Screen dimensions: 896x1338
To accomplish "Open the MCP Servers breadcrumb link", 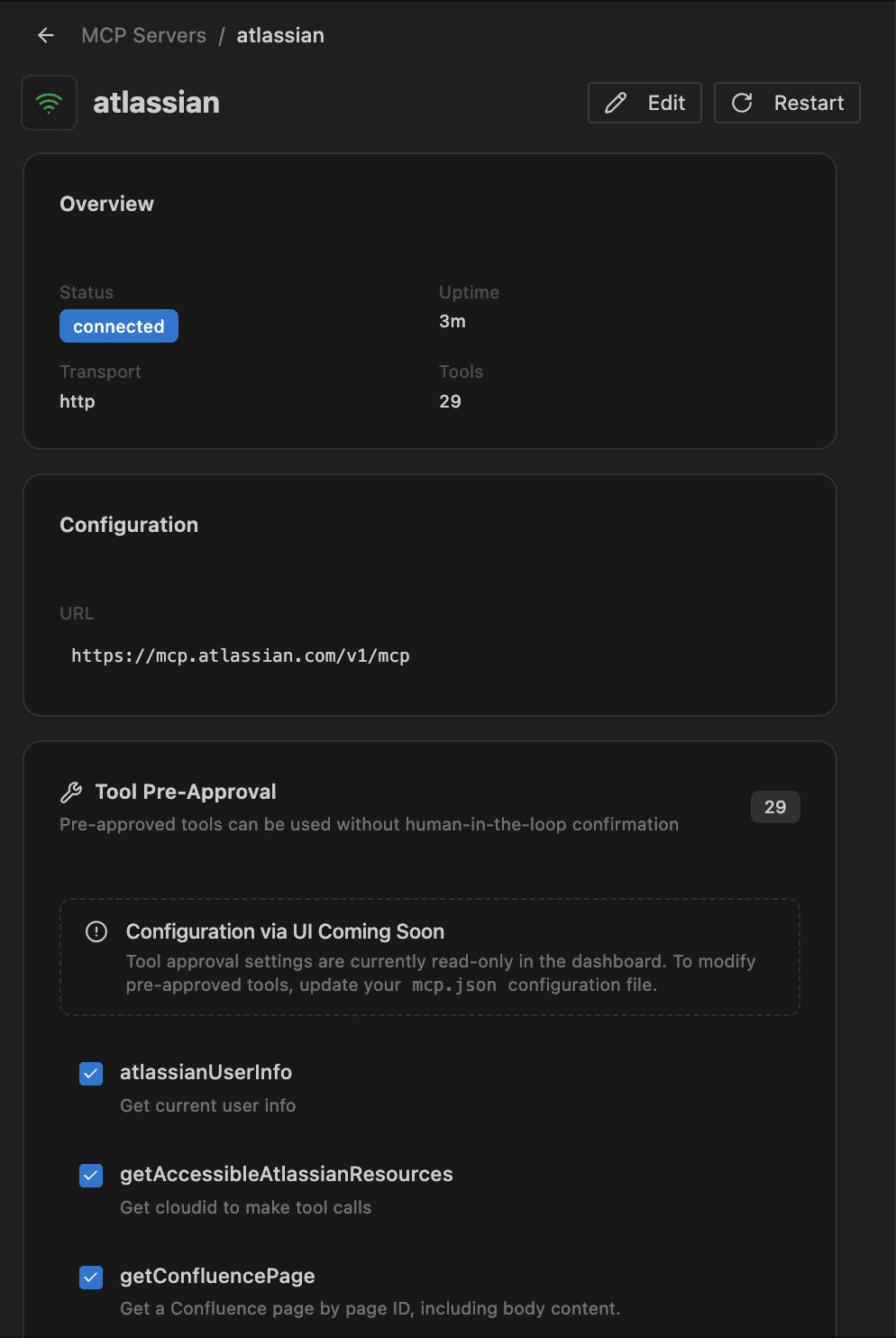I will [x=143, y=34].
